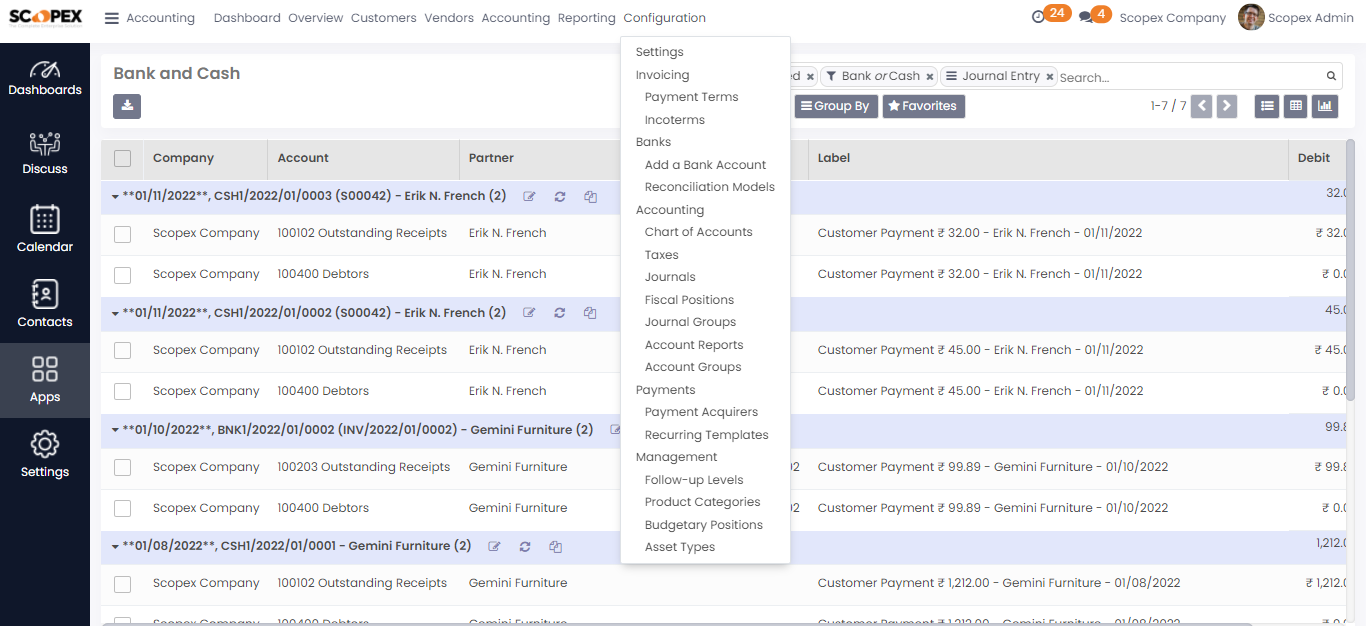This screenshot has width=1366, height=626.
Task: Choose Asset Types menu entry
Action: coord(679,547)
